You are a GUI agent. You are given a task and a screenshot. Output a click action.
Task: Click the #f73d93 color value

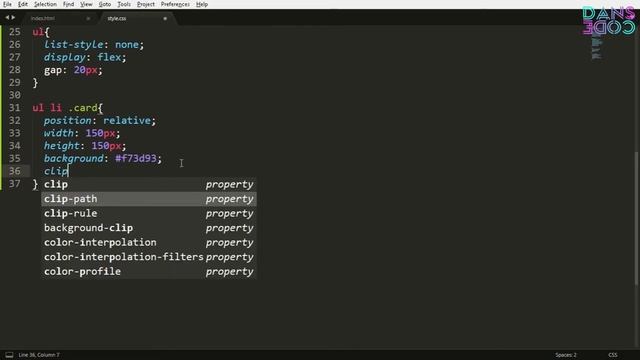(x=136, y=158)
